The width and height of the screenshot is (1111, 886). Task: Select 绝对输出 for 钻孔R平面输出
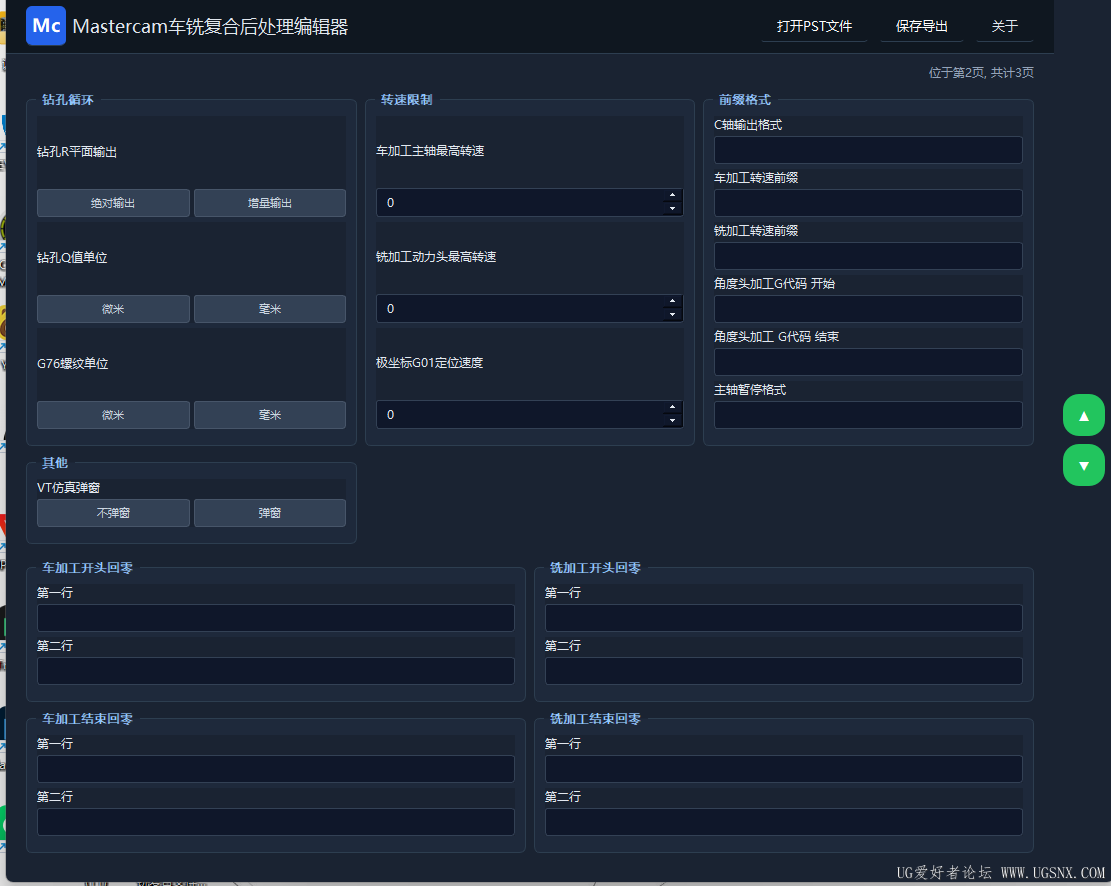pyautogui.click(x=113, y=203)
